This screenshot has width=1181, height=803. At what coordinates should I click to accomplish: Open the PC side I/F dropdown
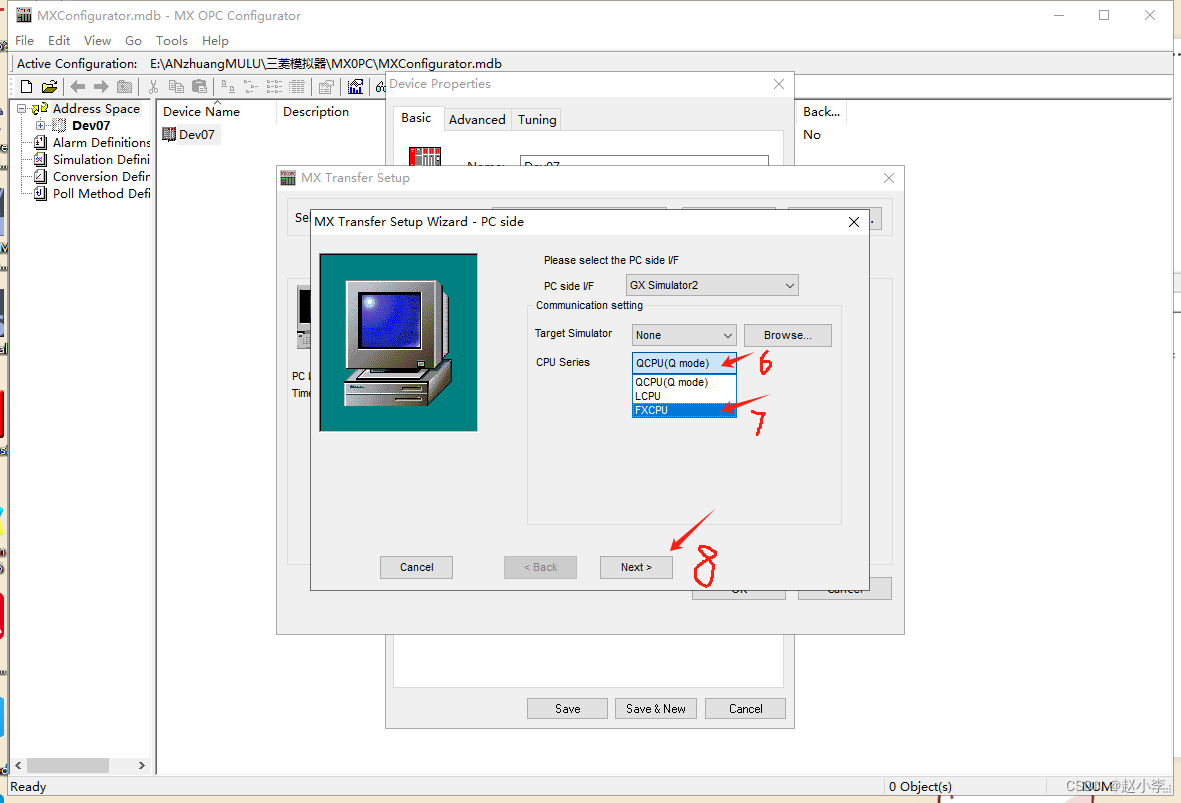pos(712,285)
